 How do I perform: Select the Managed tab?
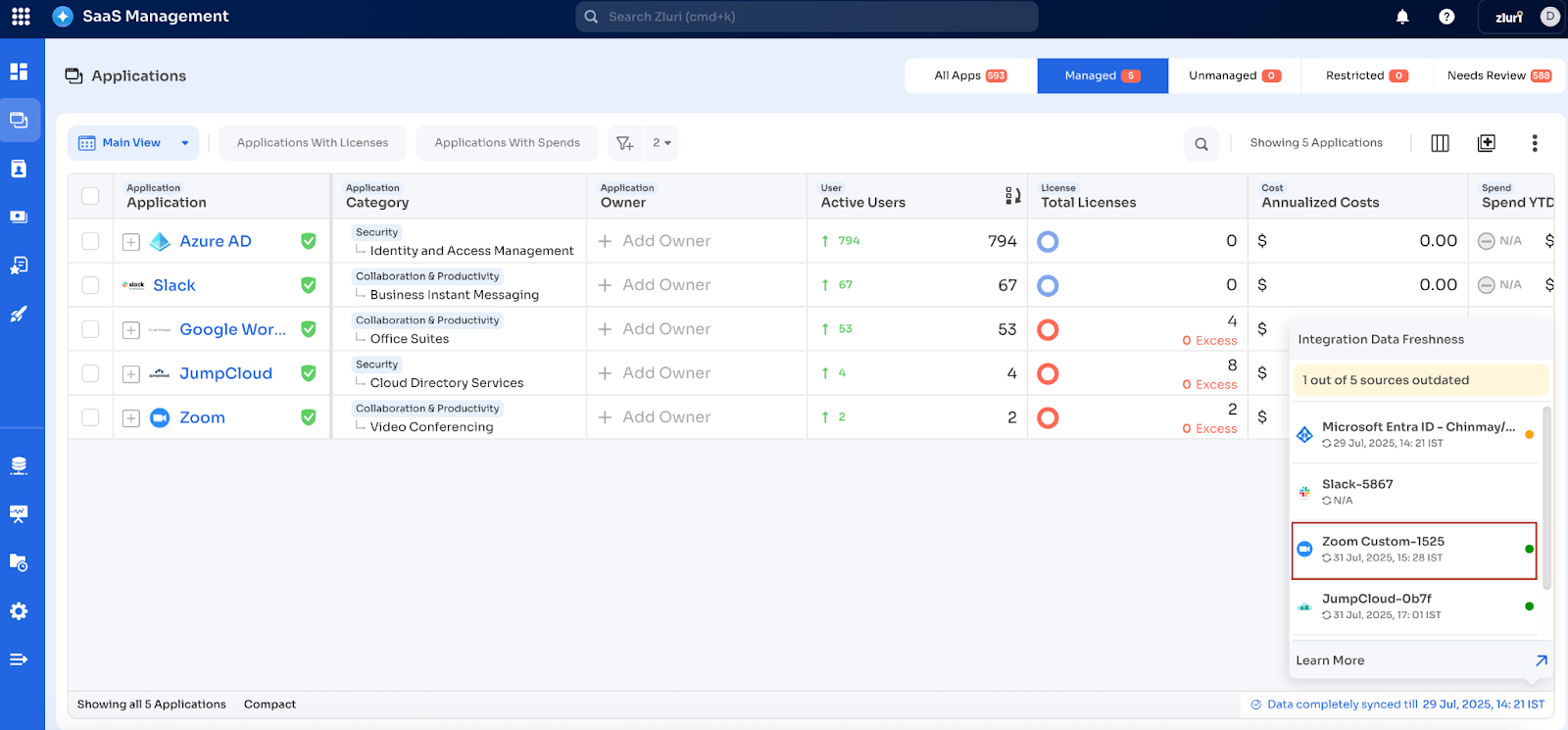(x=1102, y=75)
